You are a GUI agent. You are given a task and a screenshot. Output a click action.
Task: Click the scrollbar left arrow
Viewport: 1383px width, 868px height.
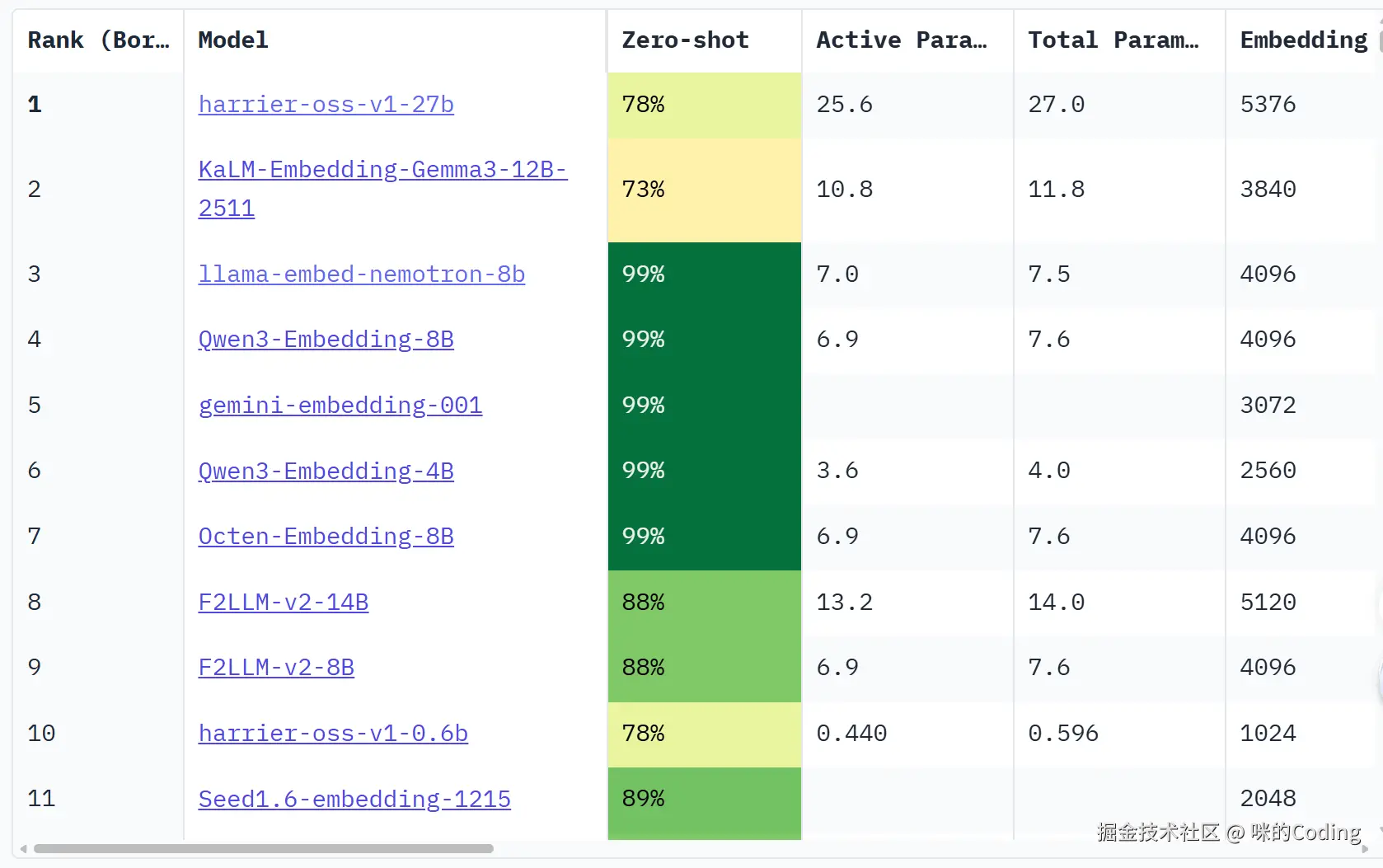pyautogui.click(x=23, y=848)
